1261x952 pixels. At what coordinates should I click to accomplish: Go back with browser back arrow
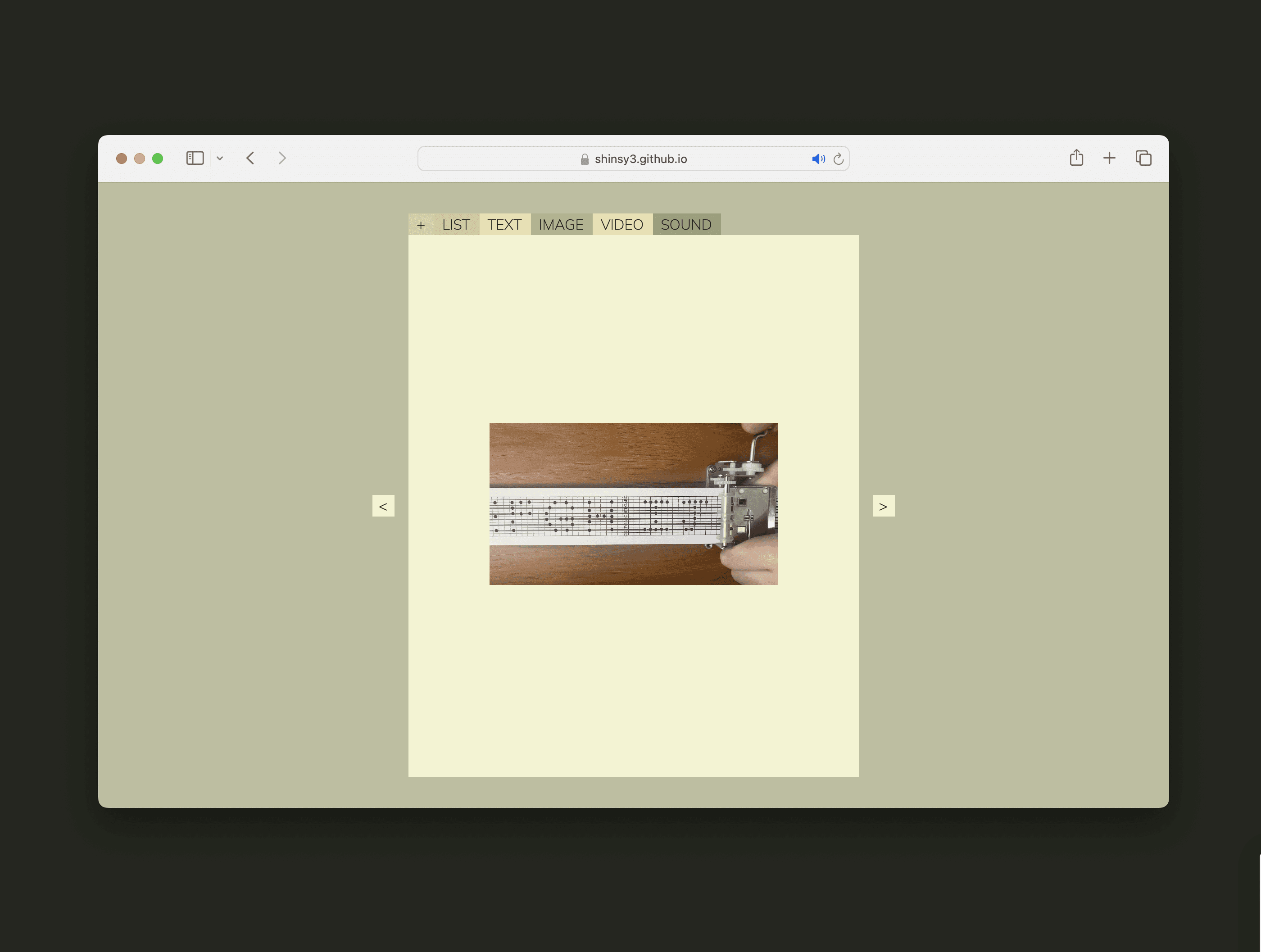(250, 158)
